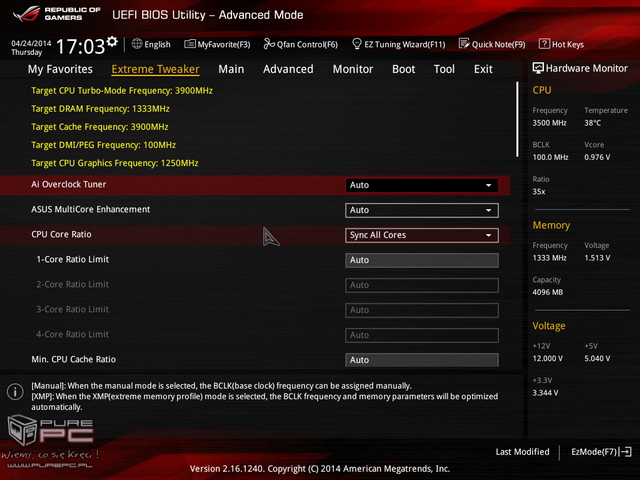Open the Monitor tab
Viewport: 640px width, 480px height.
tap(352, 69)
